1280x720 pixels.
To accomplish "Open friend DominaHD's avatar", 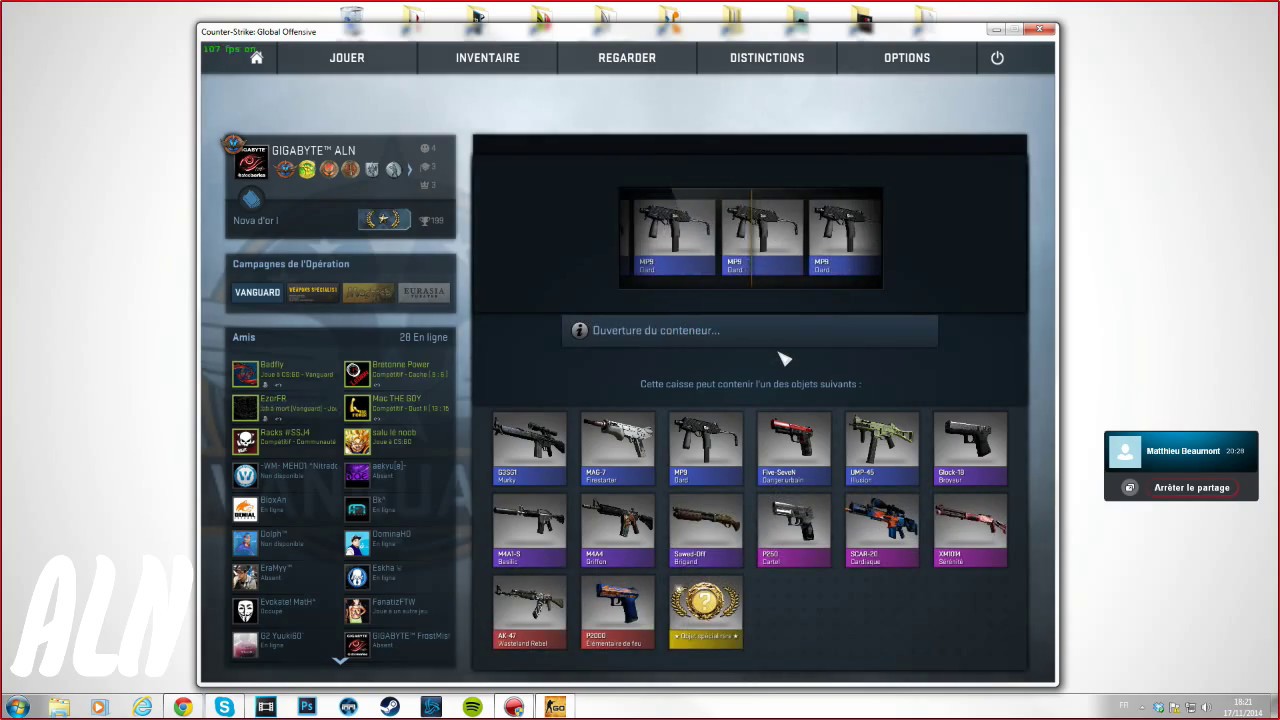I will (x=357, y=544).
